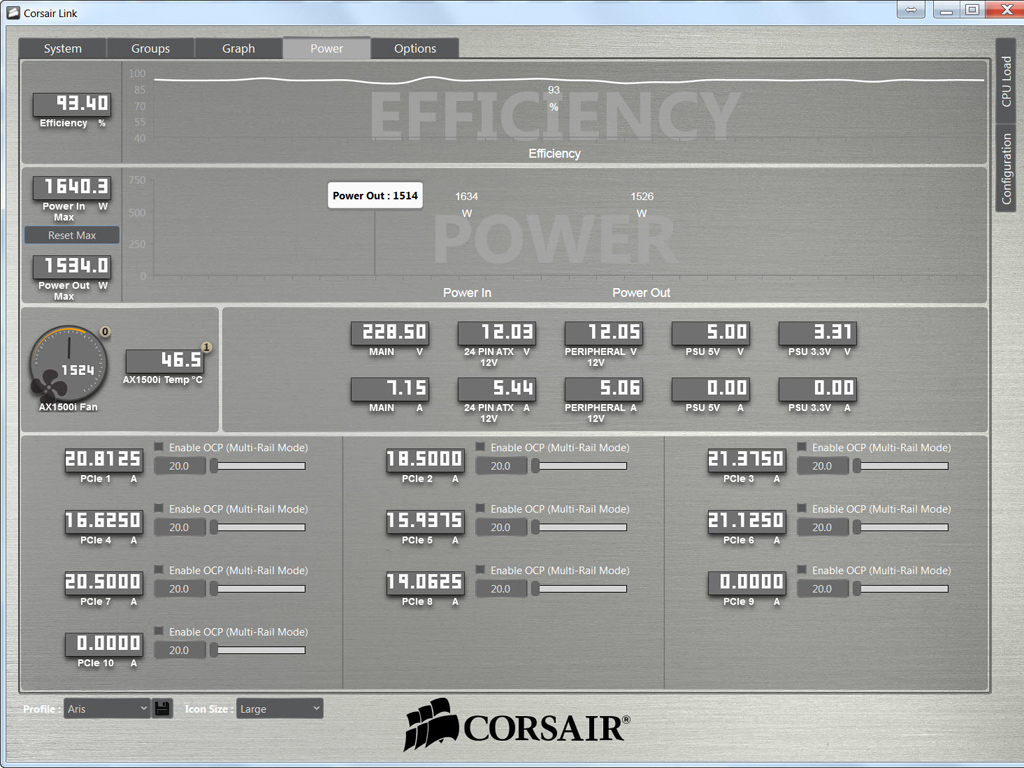This screenshot has height=768, width=1024.
Task: Click the Power In Max 1640.3 readout
Action: (x=72, y=187)
